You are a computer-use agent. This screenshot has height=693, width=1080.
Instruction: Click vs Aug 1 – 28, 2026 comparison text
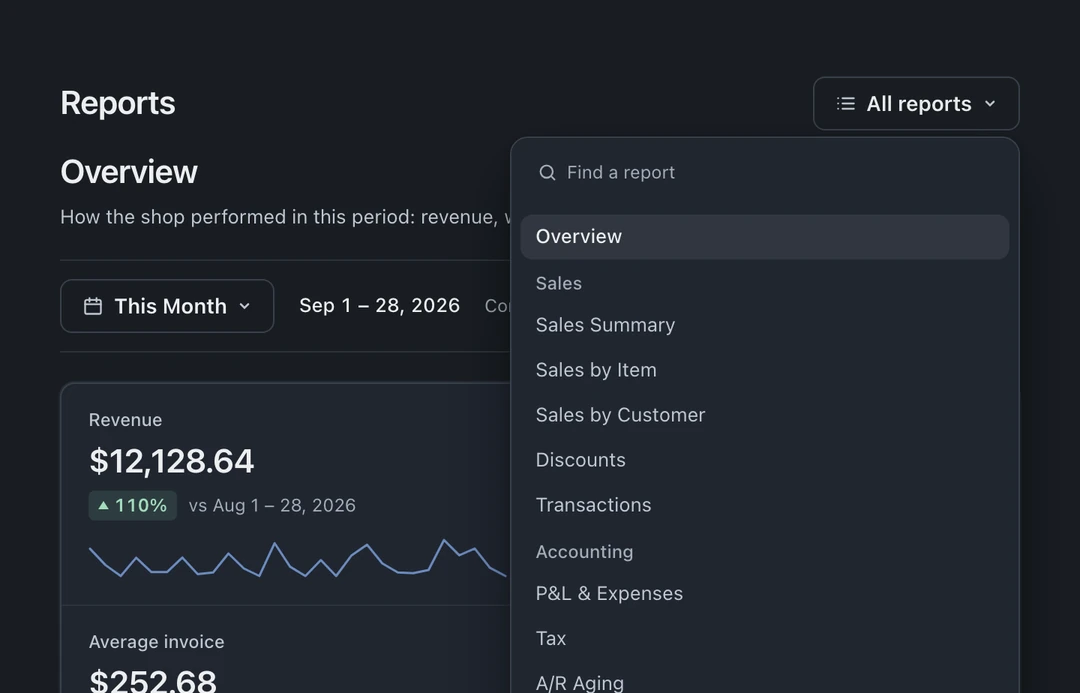click(272, 506)
